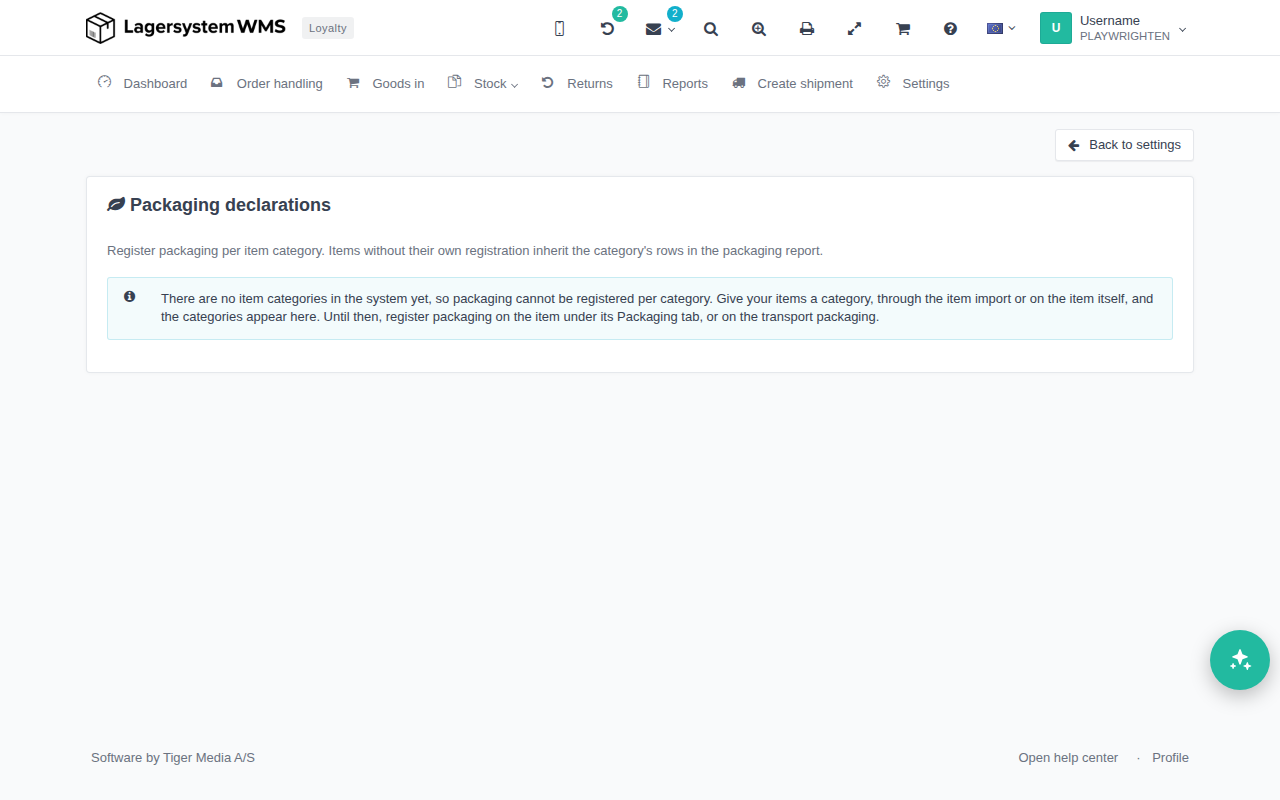1280x800 pixels.
Task: Open Settings in the navigation bar
Action: coord(913,84)
